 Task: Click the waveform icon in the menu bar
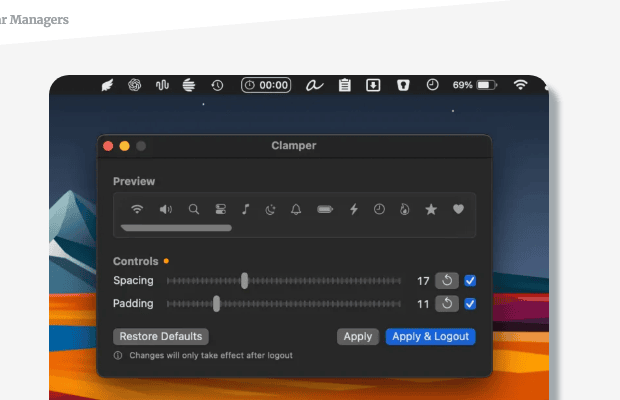tap(162, 85)
